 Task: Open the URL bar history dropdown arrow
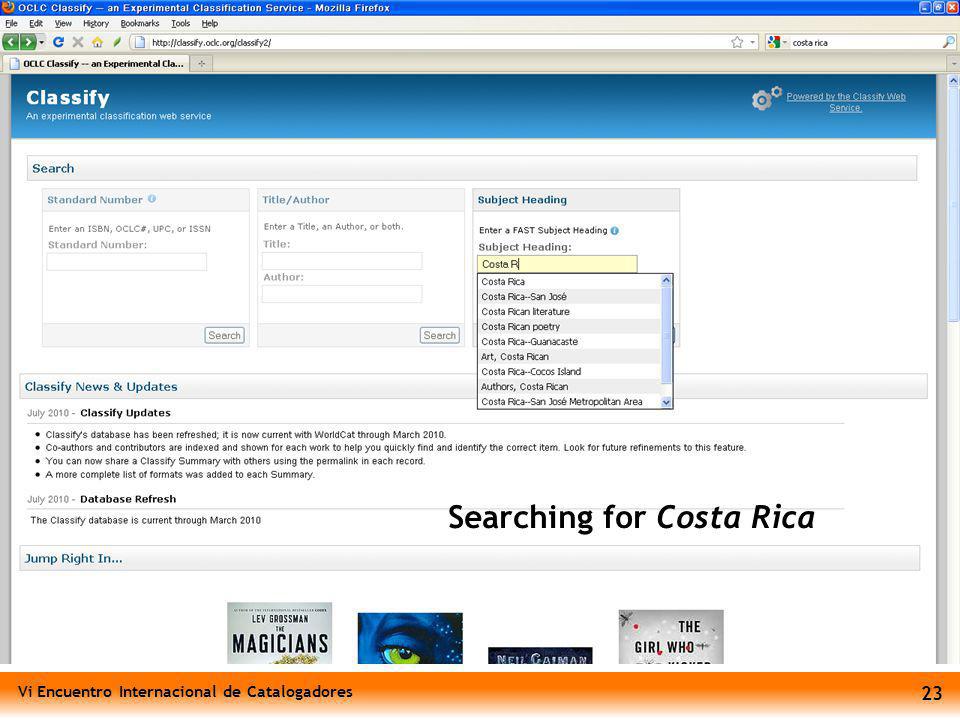coord(753,42)
